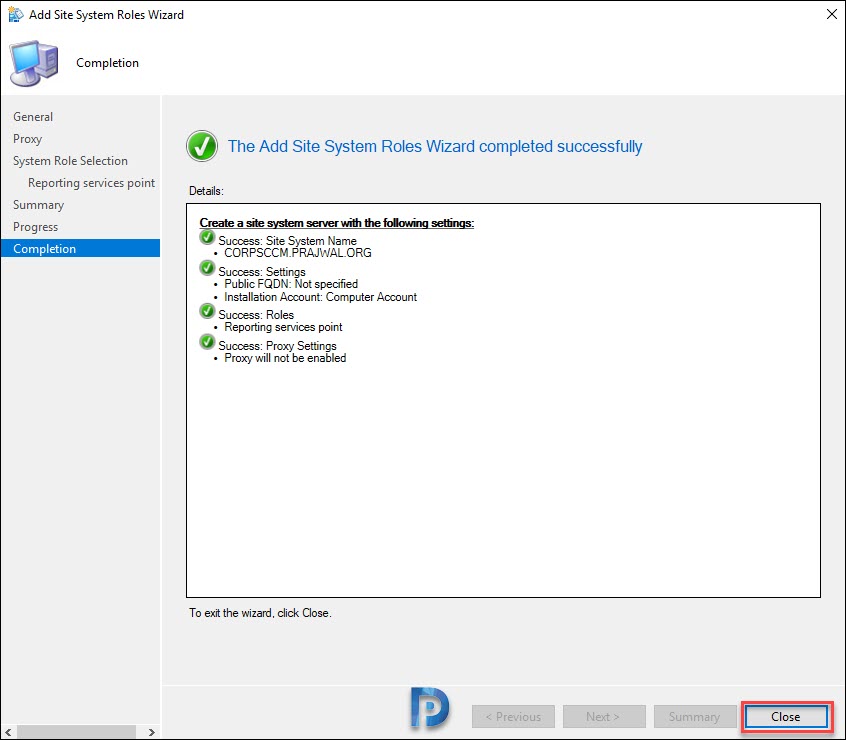Click 'Create a site system server' heading
This screenshot has height=740, width=846.
tap(337, 223)
